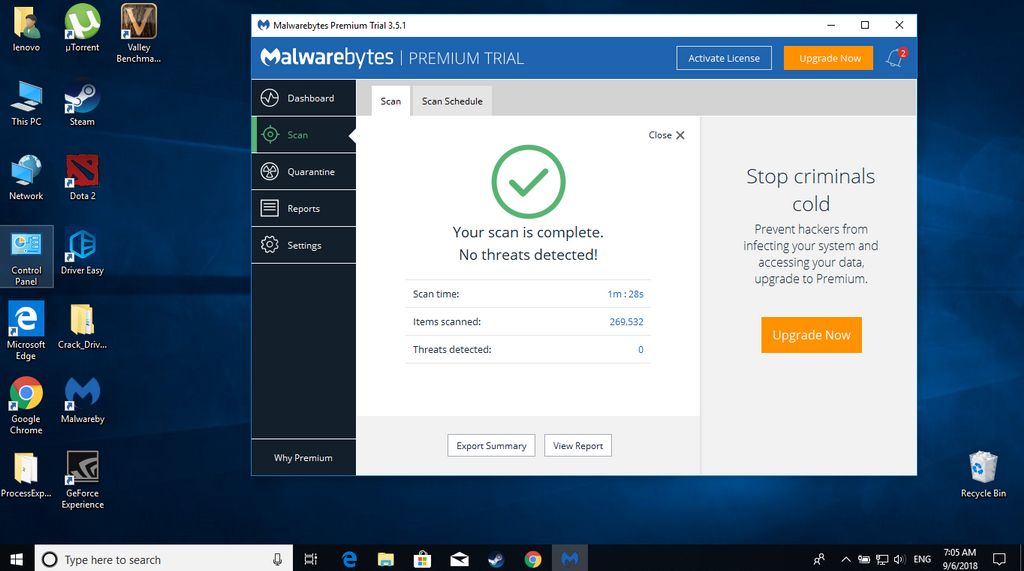Select the lenovo desktop folder icon

[26, 29]
